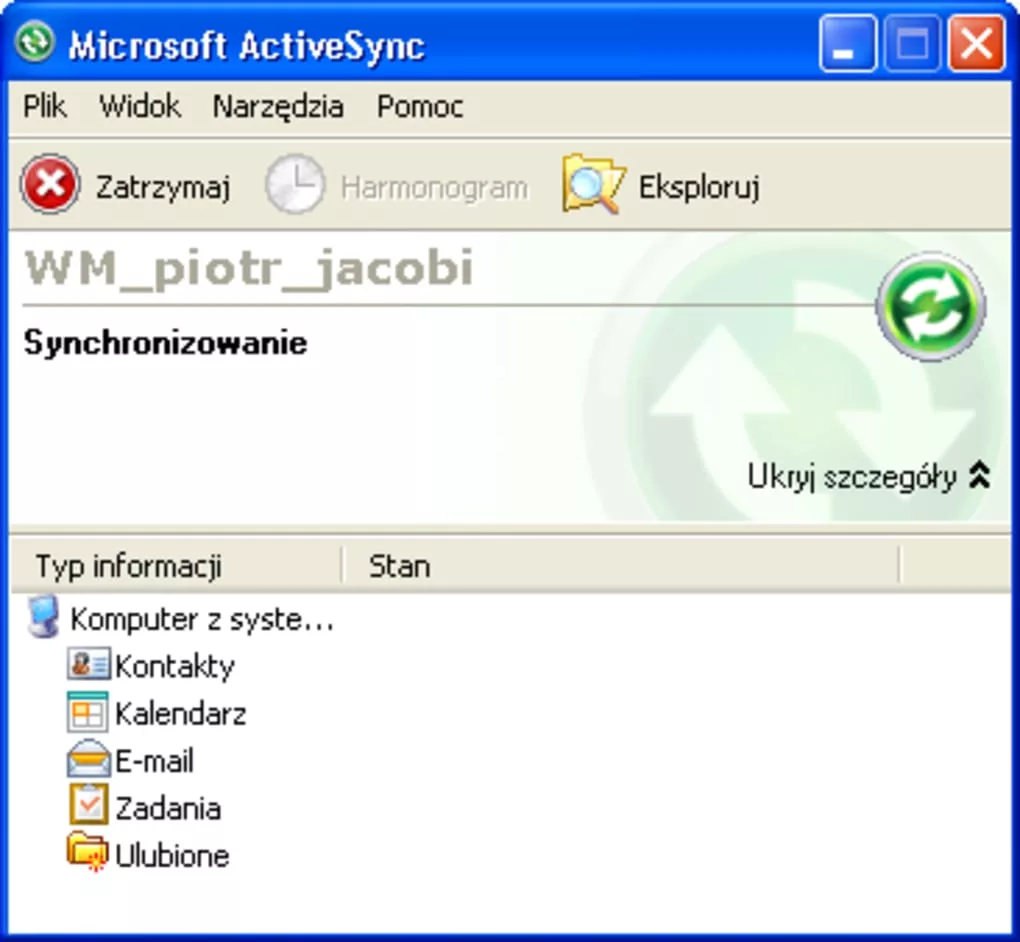The height and width of the screenshot is (942, 1020).
Task: Click the green sync circle icon
Action: coord(931,306)
